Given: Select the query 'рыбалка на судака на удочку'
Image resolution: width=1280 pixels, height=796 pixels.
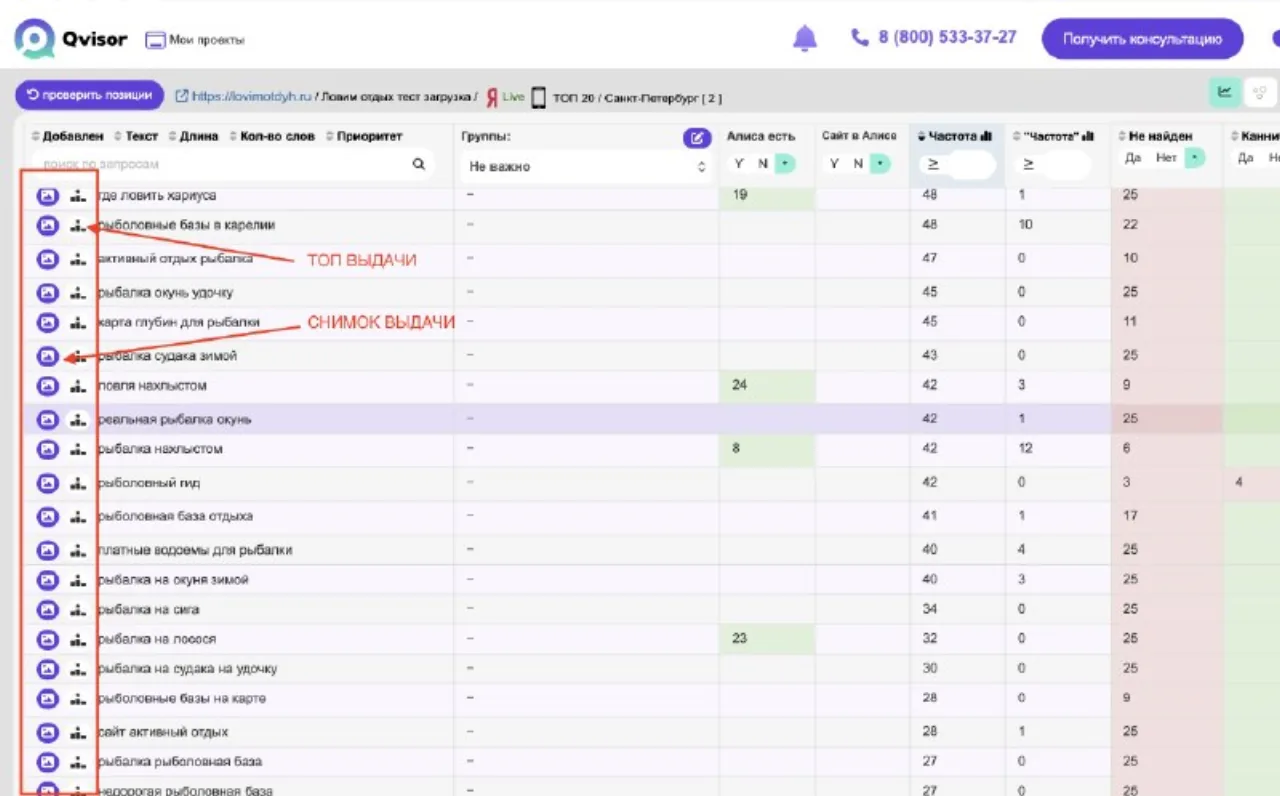Looking at the screenshot, I should (188, 669).
